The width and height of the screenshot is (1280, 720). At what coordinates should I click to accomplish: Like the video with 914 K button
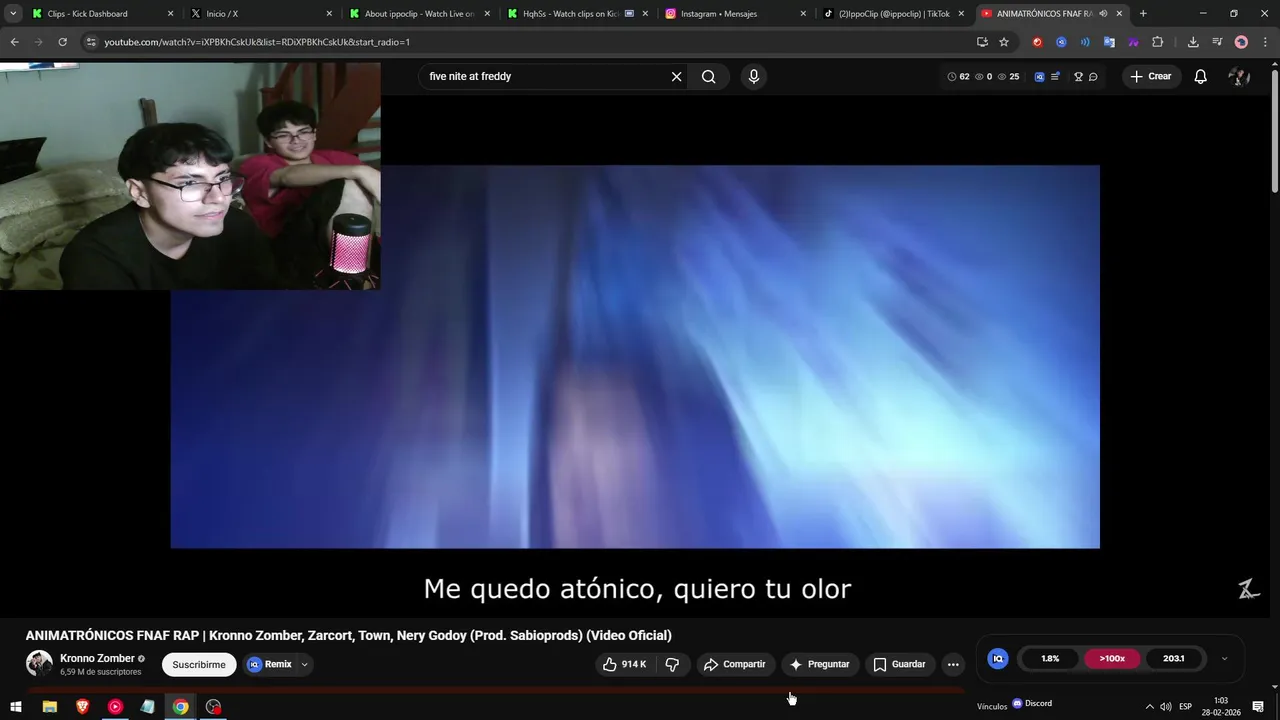625,664
